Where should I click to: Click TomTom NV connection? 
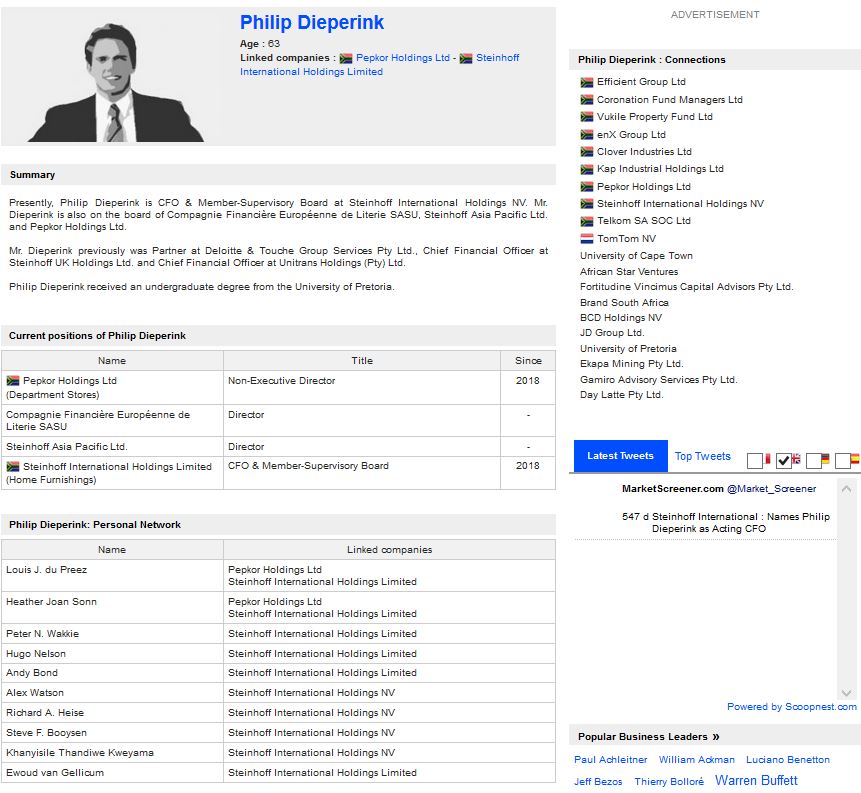(x=627, y=239)
